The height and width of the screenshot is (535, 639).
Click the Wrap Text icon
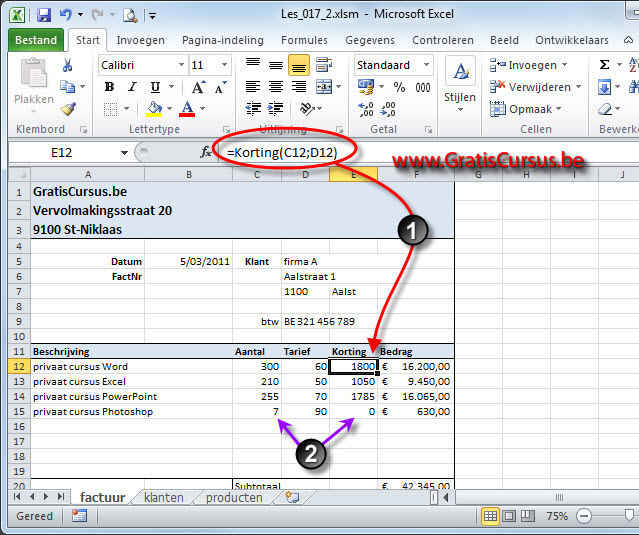pos(324,65)
